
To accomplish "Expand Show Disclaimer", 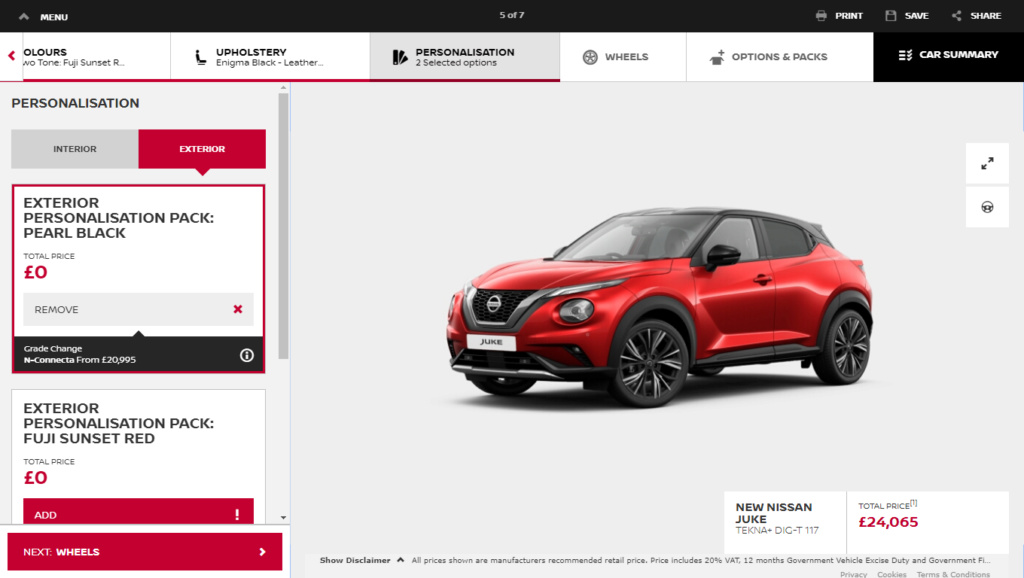I will pyautogui.click(x=362, y=560).
